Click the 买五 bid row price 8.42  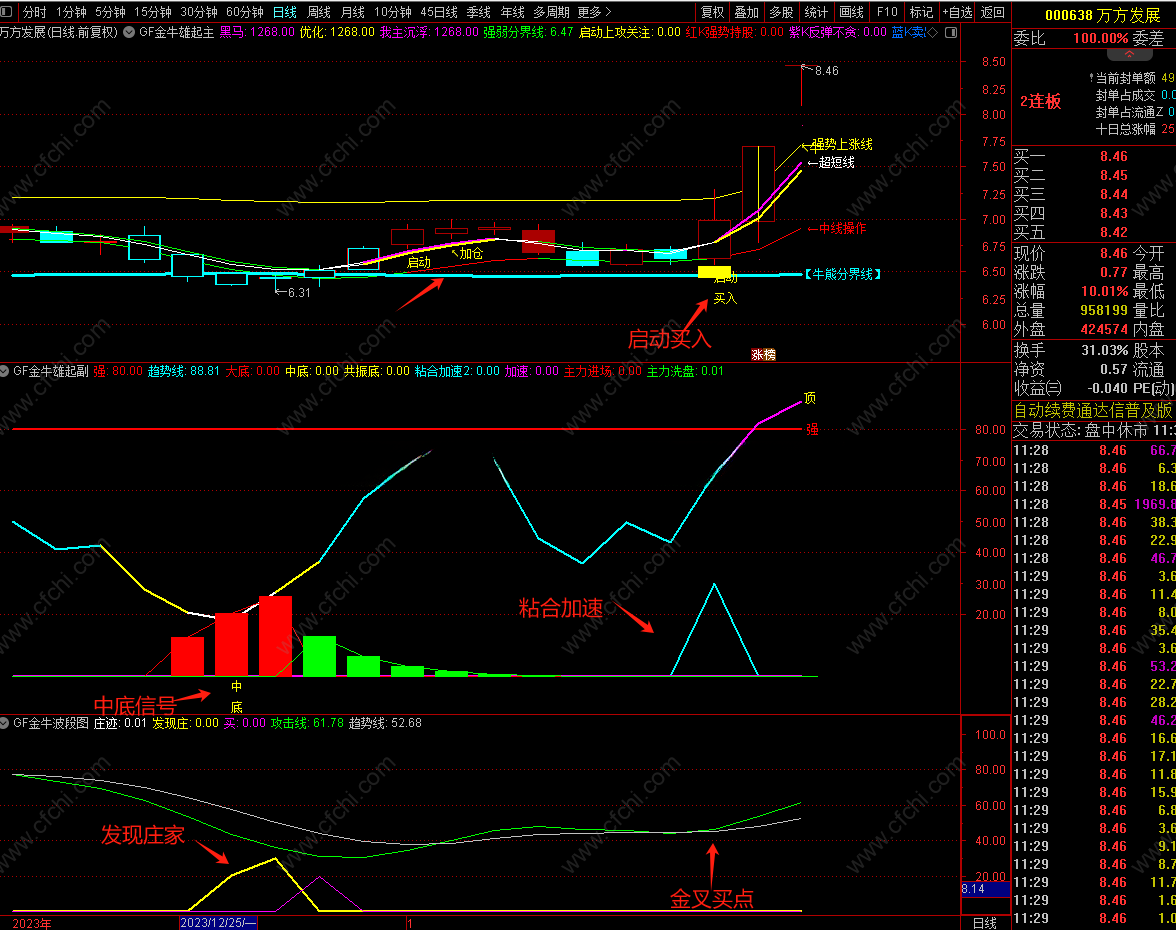1114,232
